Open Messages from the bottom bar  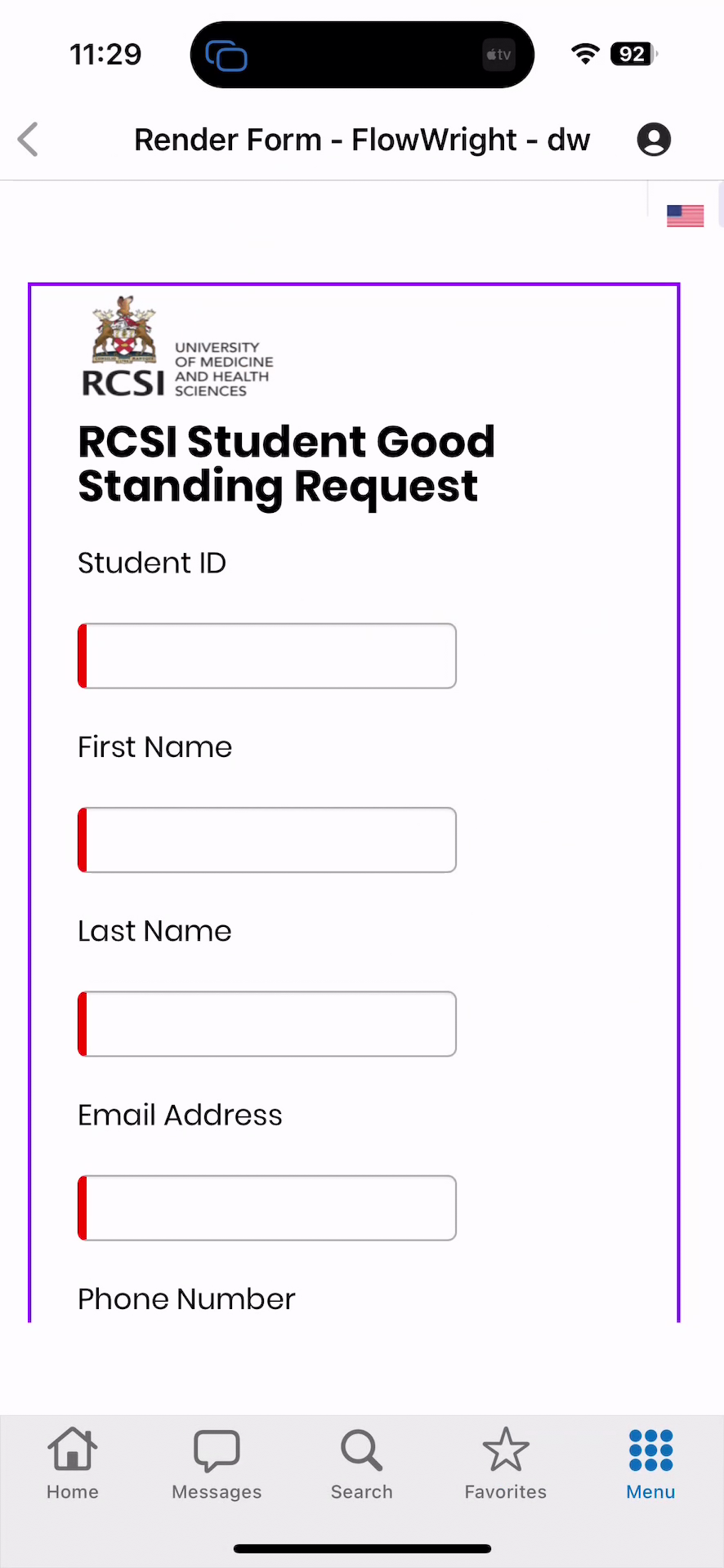(216, 1462)
